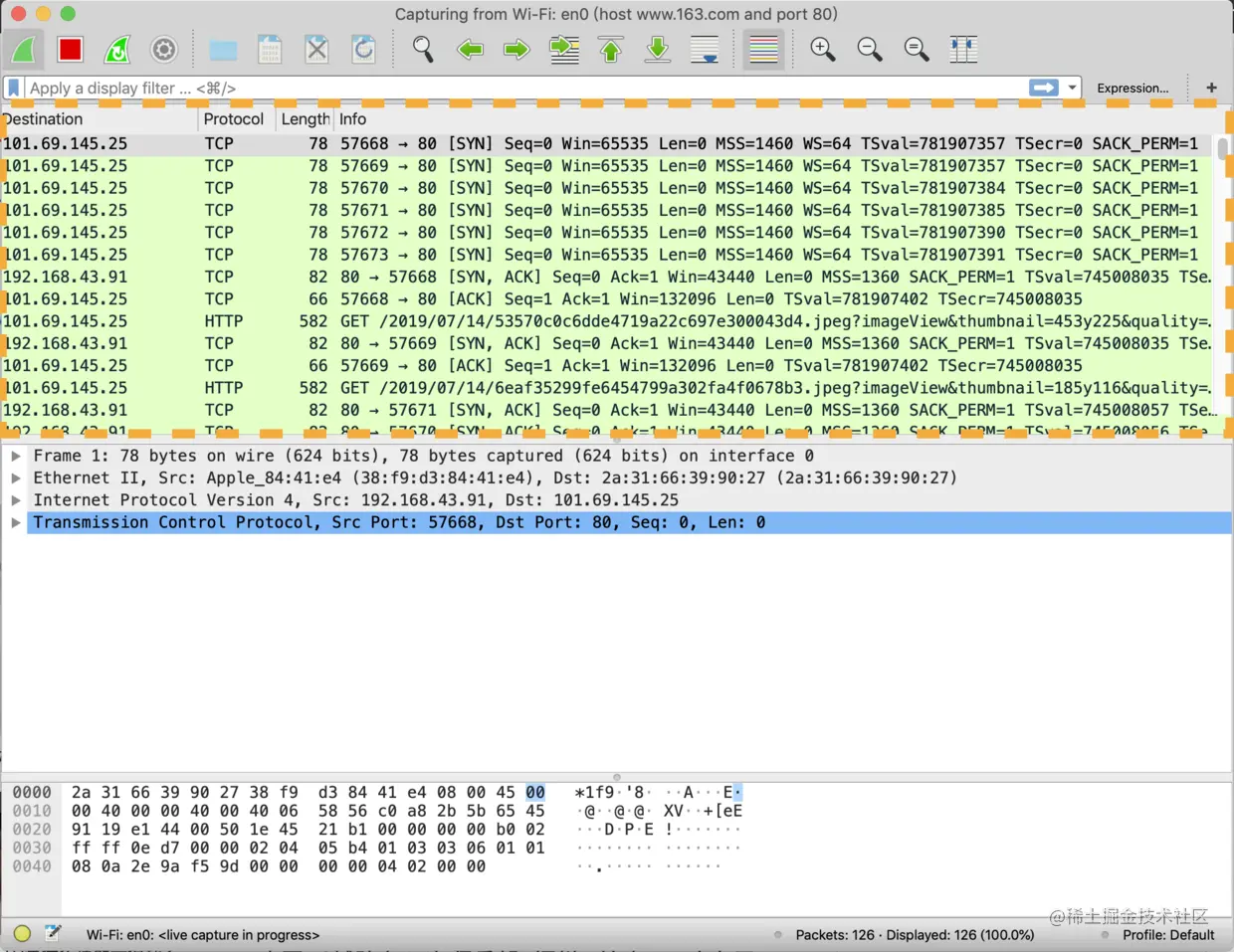Click the green macOS fullscreen window button

coord(68,14)
